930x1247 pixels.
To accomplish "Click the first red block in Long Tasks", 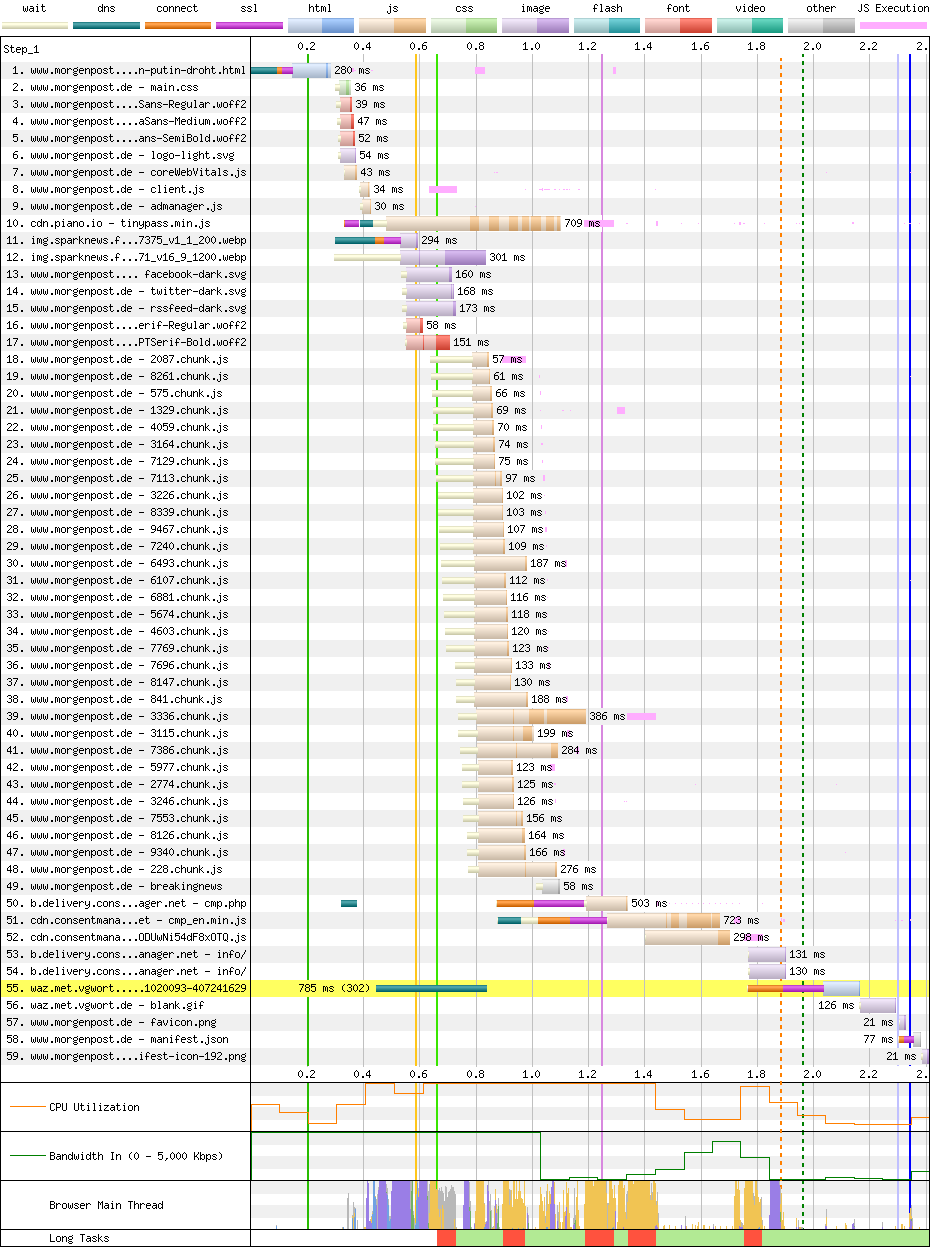I will pyautogui.click(x=446, y=1239).
